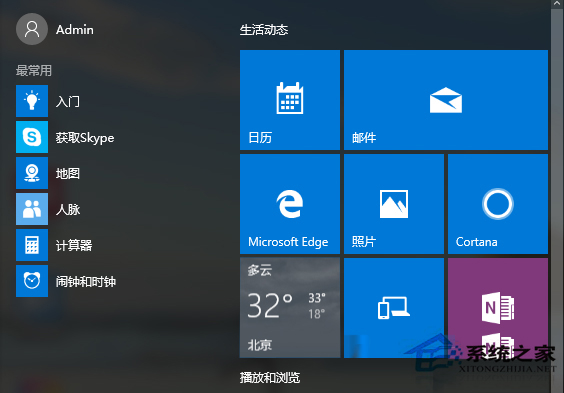Click the Admin username label
Image resolution: width=564 pixels, height=393 pixels.
click(x=75, y=30)
